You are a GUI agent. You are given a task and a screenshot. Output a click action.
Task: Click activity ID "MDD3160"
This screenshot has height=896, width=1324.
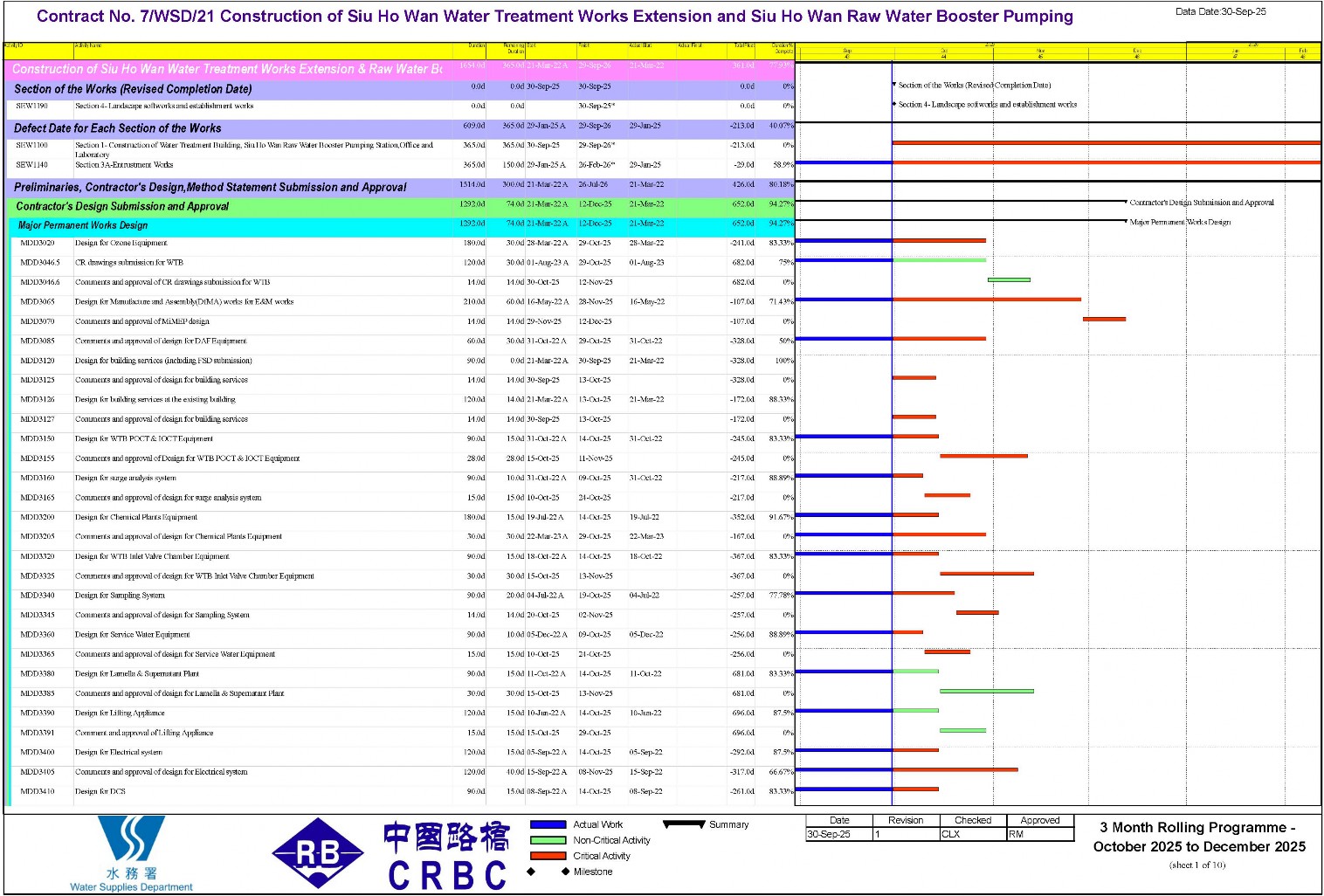[38, 478]
